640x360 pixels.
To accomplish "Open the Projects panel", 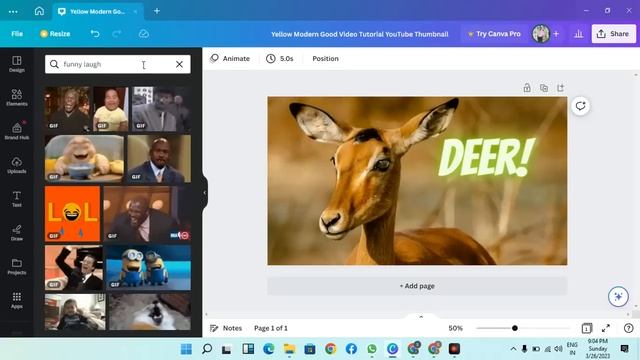I will pyautogui.click(x=17, y=267).
